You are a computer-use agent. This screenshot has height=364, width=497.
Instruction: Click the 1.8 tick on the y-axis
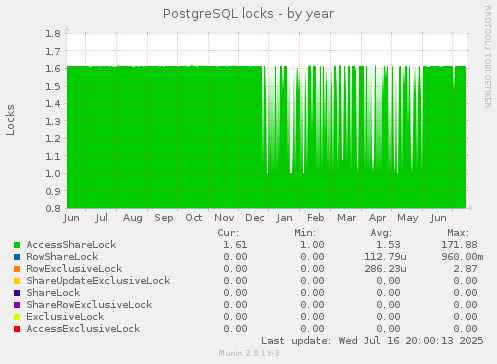click(x=53, y=34)
